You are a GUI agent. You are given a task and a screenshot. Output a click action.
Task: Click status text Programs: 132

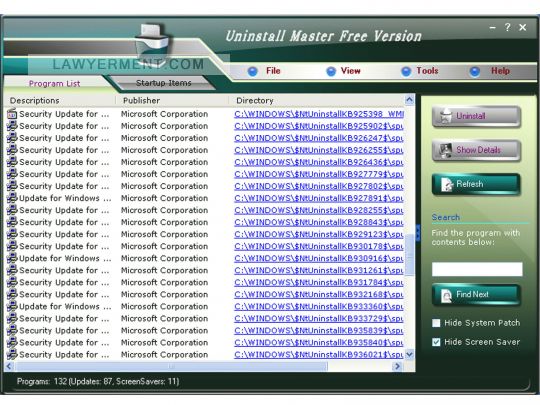pos(42,382)
